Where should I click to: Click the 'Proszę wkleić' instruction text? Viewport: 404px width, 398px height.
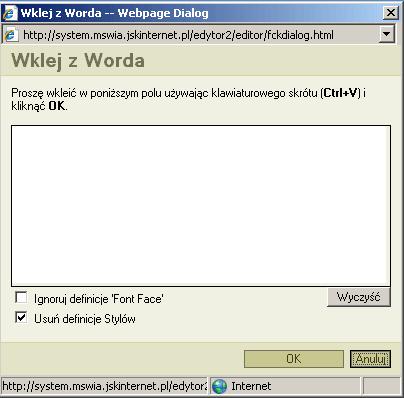(188, 99)
